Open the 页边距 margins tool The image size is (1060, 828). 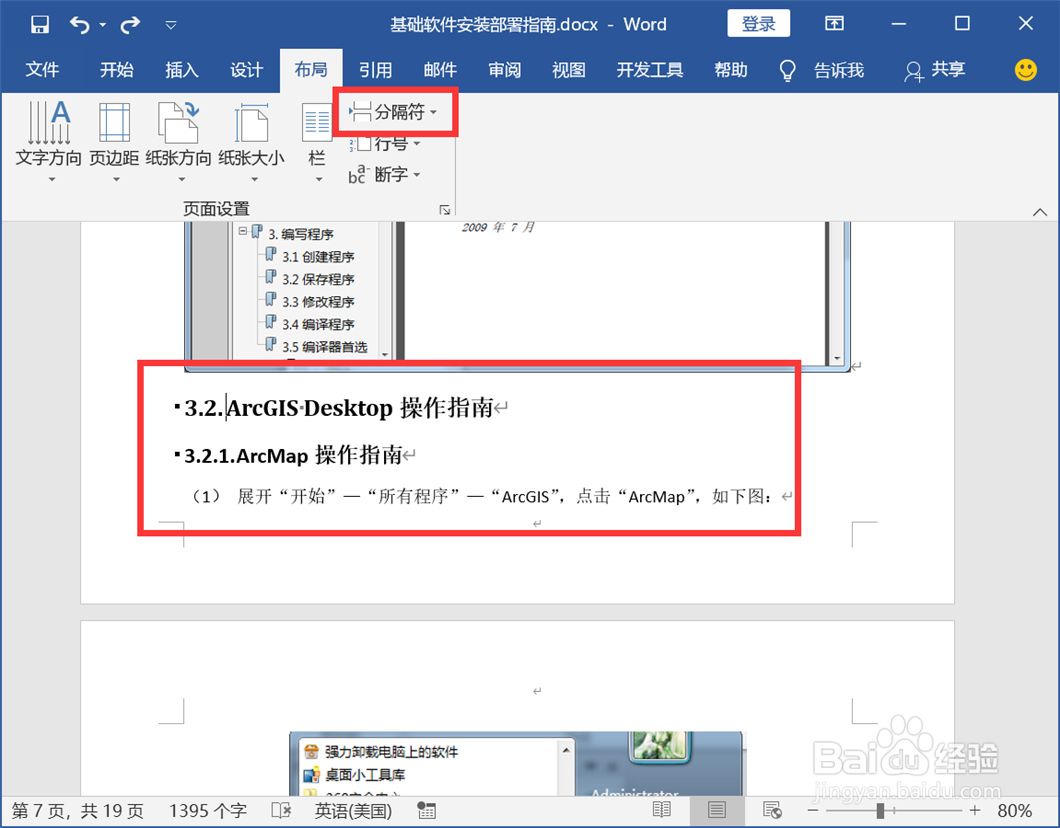(114, 134)
